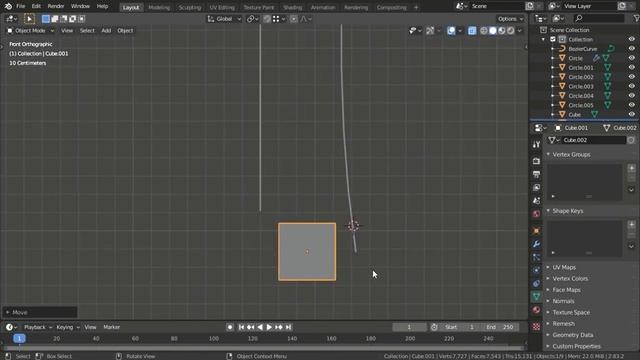Toggle snapping magnet

point(267,19)
